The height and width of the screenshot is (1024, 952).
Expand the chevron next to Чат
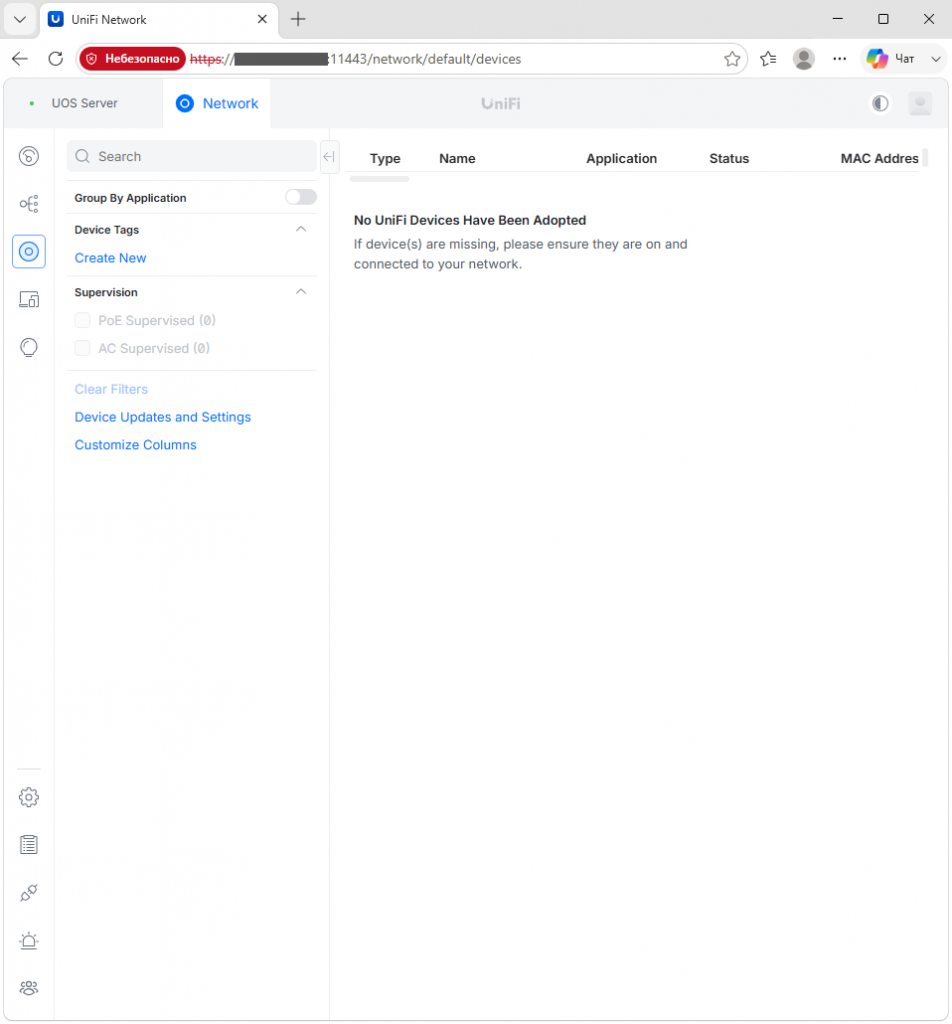pos(936,59)
